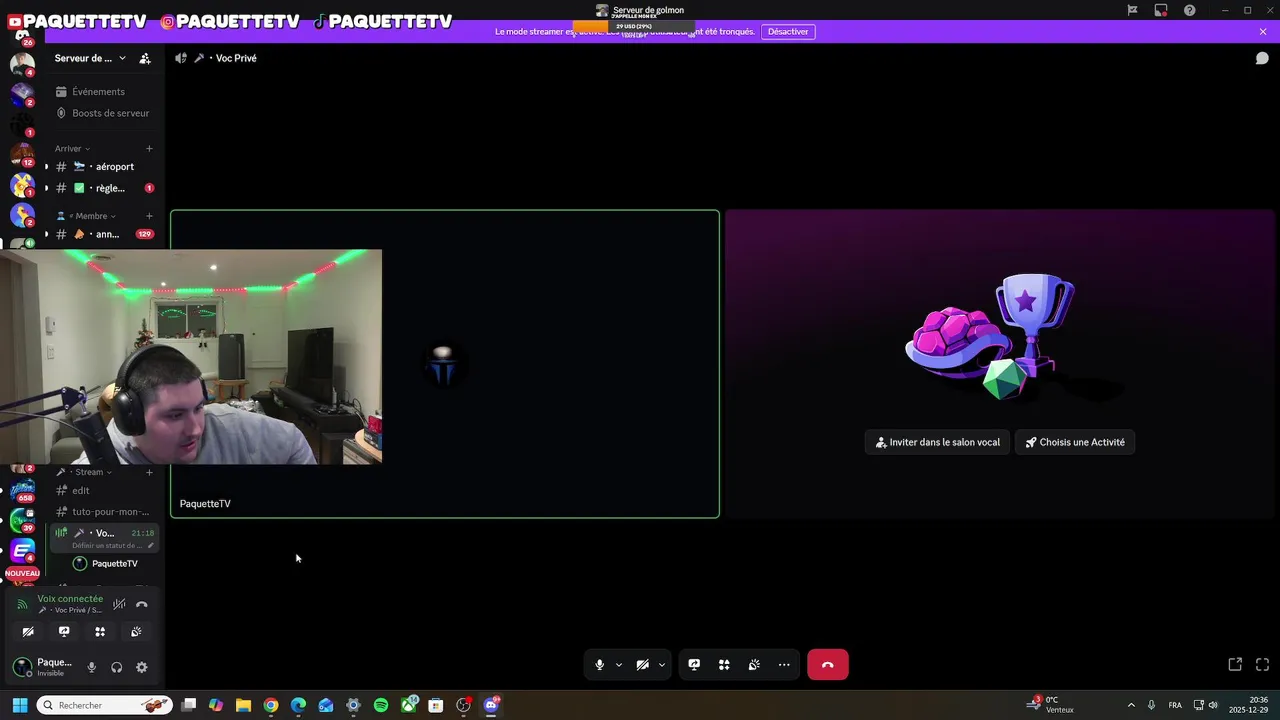Open the invite people icon beside server name
The height and width of the screenshot is (720, 1280).
pos(145,58)
